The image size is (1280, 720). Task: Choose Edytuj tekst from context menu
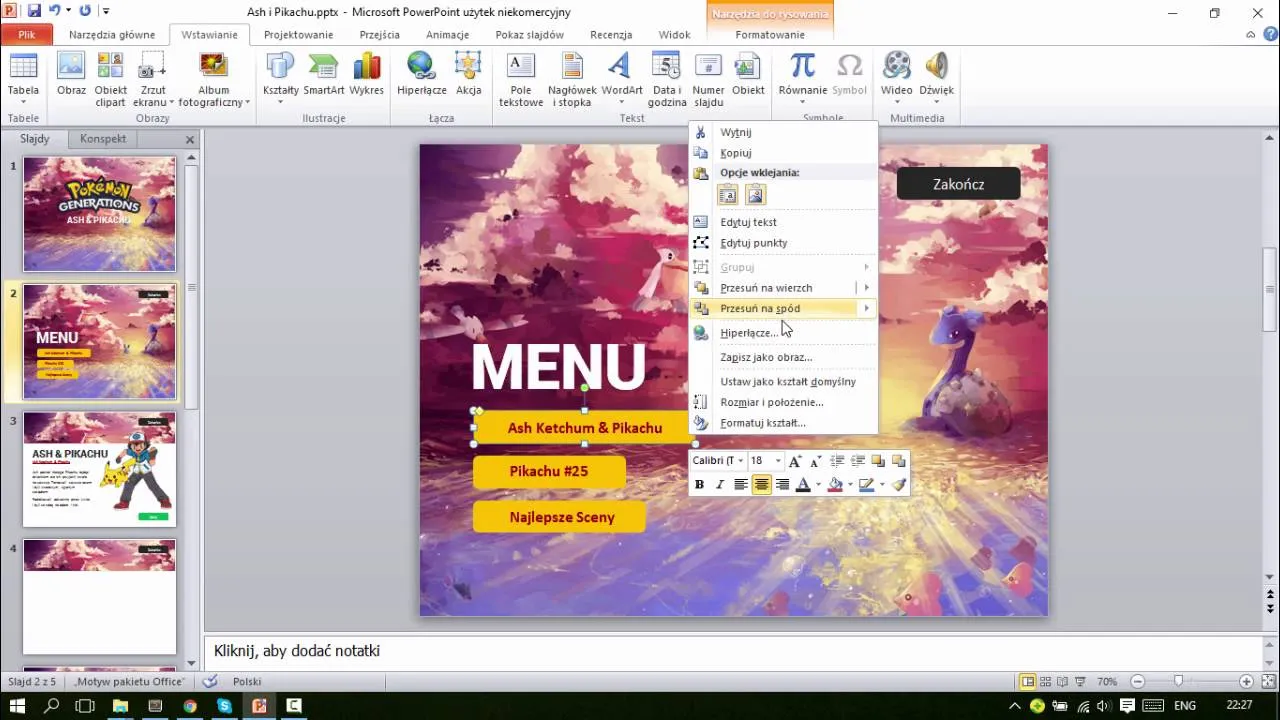tap(748, 222)
